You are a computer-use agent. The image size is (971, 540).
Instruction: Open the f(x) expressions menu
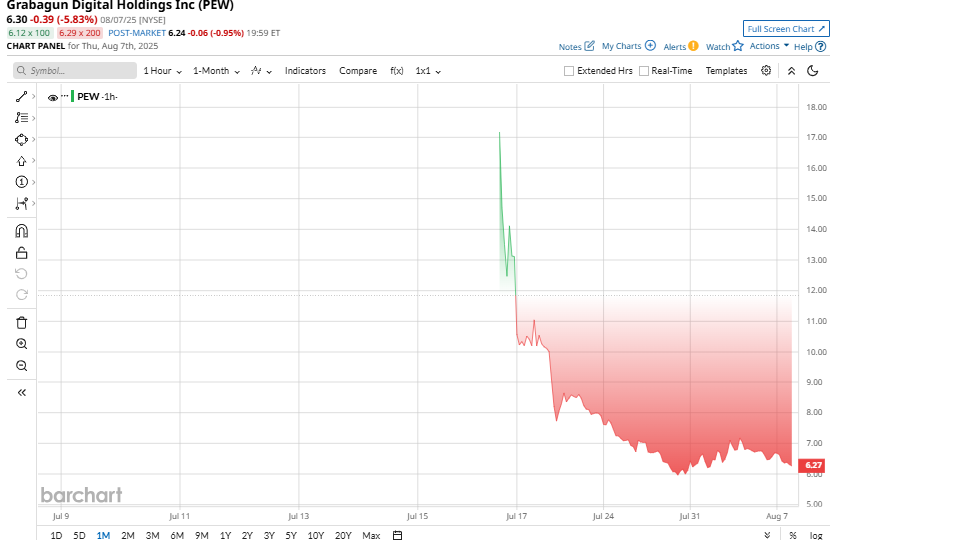[397, 71]
